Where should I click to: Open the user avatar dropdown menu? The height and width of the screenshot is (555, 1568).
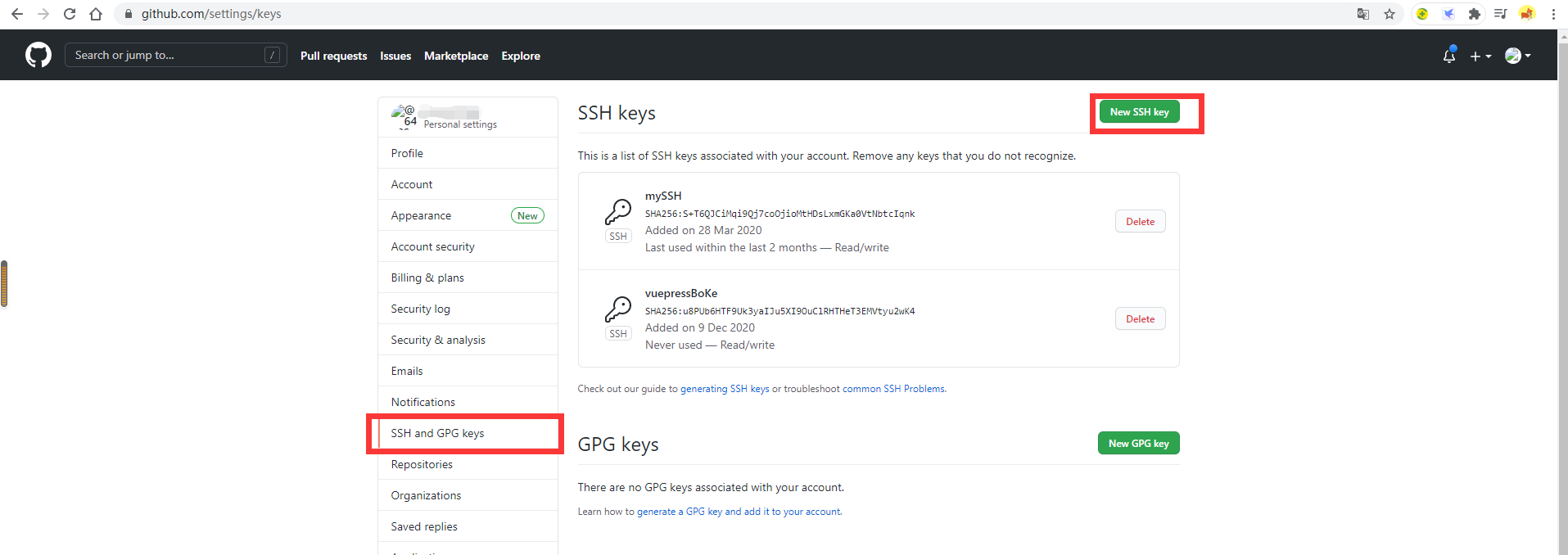point(1518,56)
